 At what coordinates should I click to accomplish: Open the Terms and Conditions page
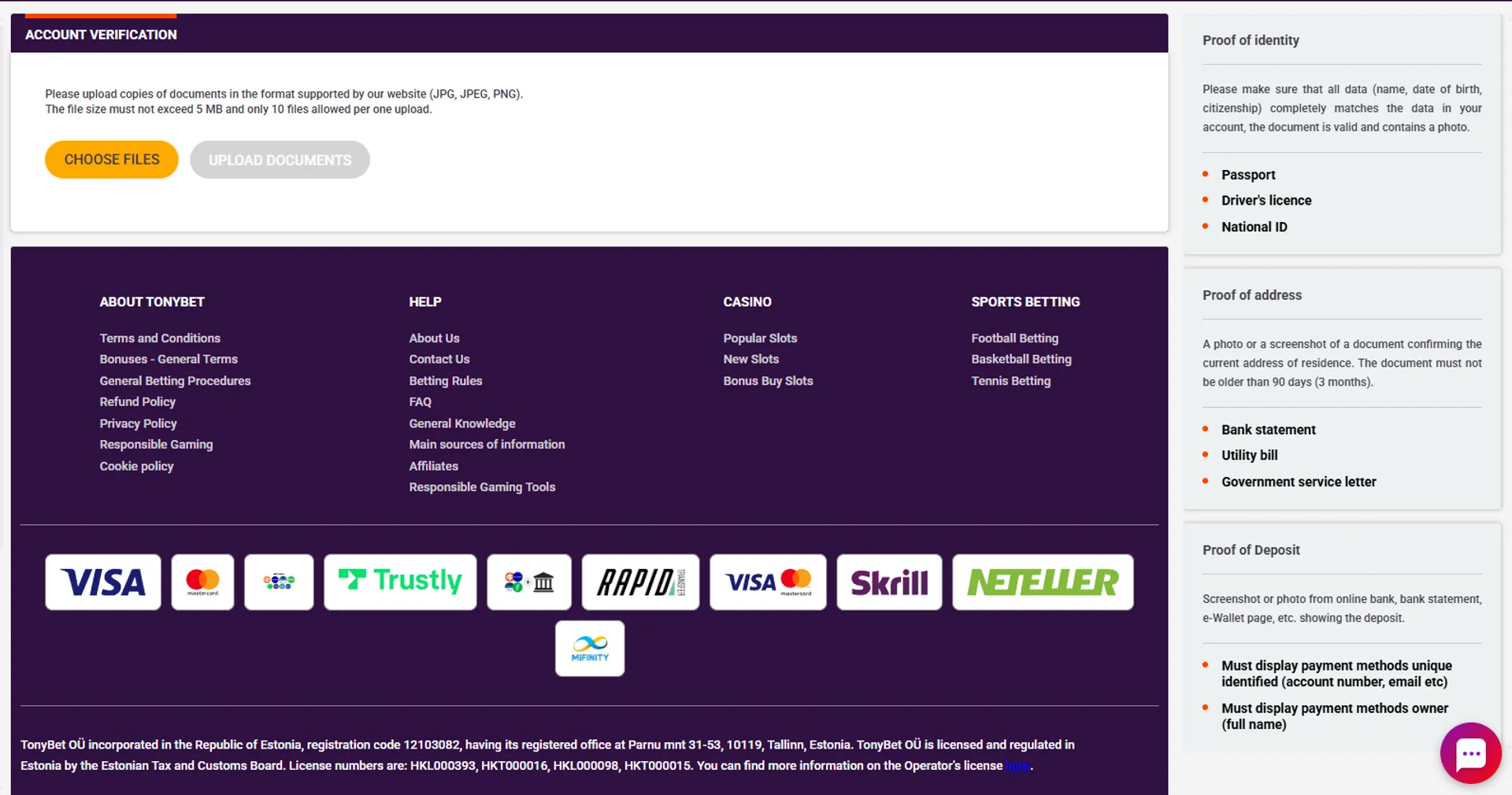coord(160,338)
